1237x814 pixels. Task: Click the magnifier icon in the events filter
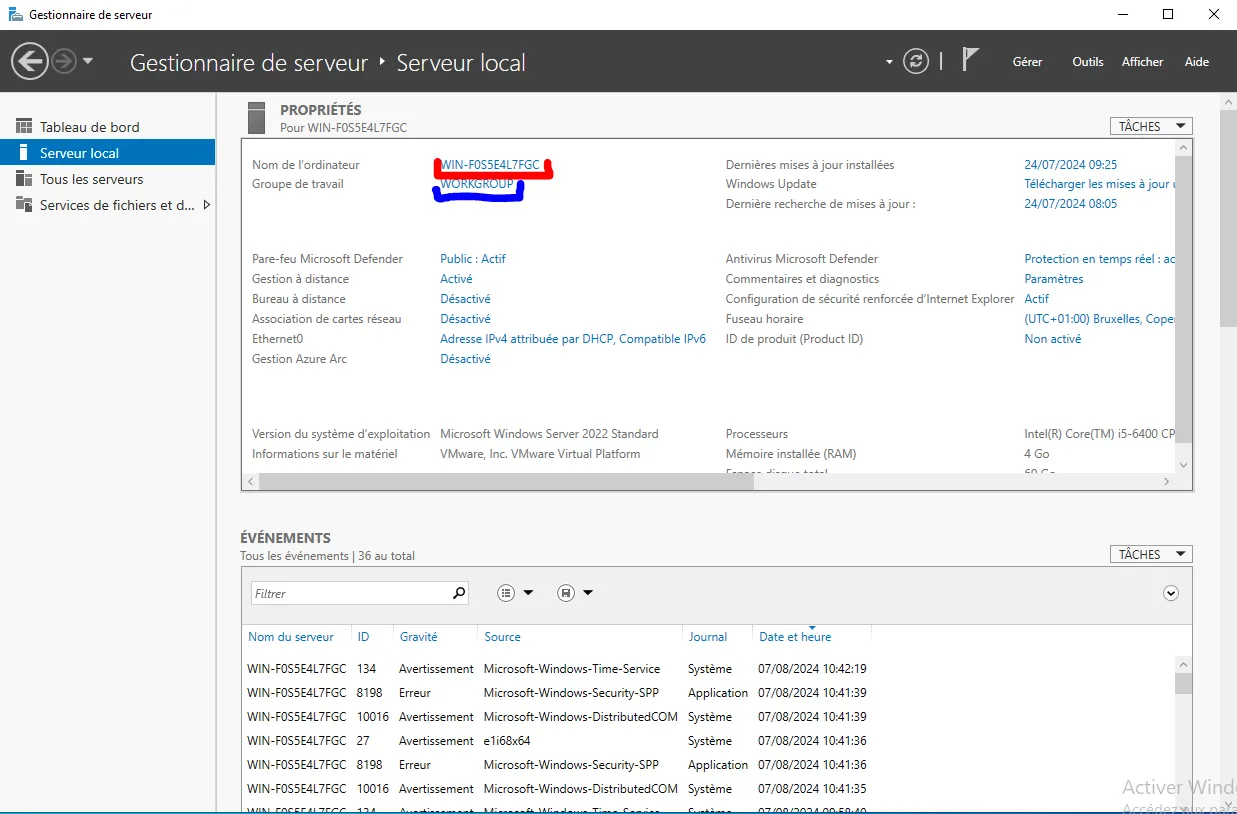(x=459, y=592)
